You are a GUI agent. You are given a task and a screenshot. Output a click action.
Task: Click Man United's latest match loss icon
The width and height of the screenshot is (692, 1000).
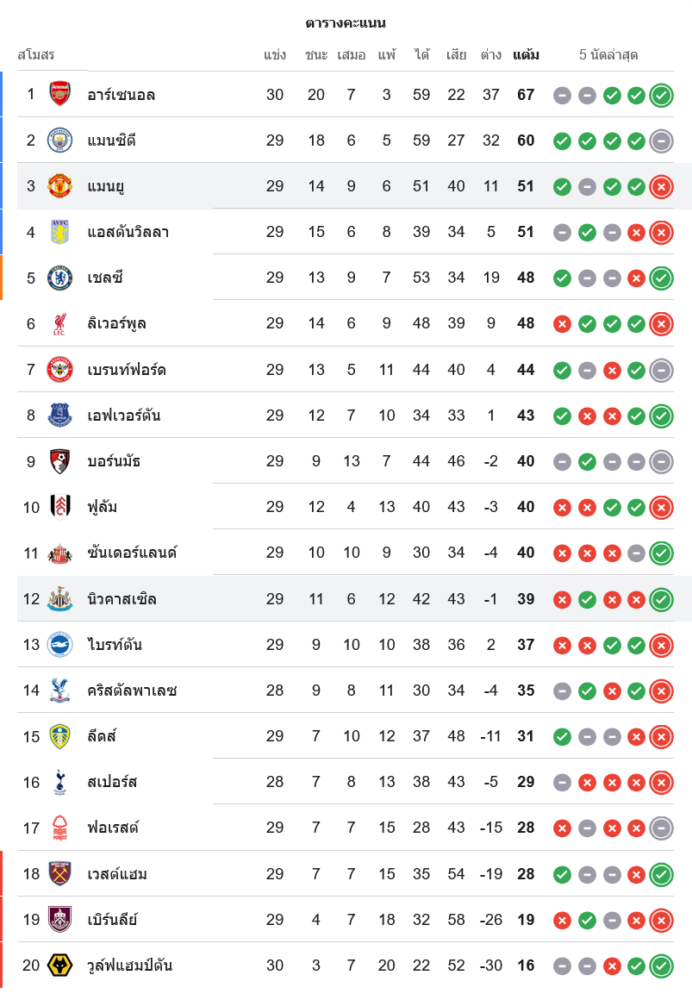pos(660,187)
